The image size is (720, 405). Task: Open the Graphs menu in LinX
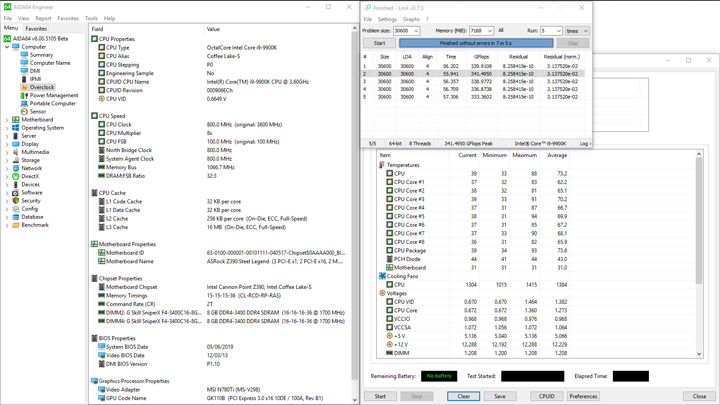click(411, 19)
